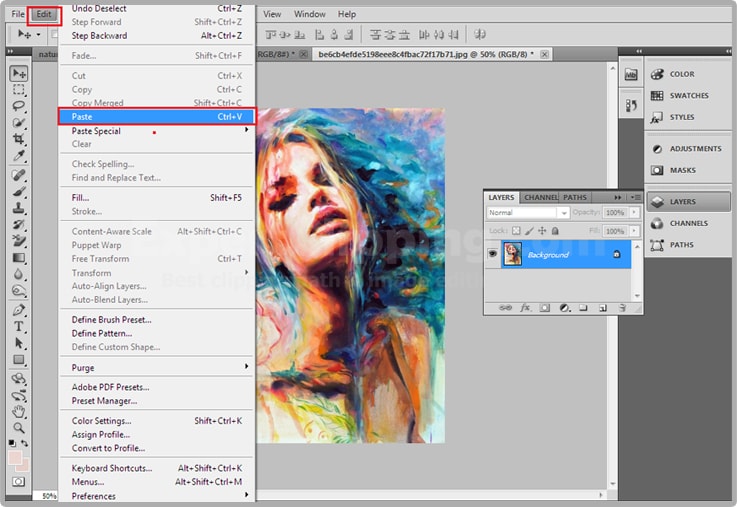Add a layer style with fx icon
The height and width of the screenshot is (507, 737).
525,308
